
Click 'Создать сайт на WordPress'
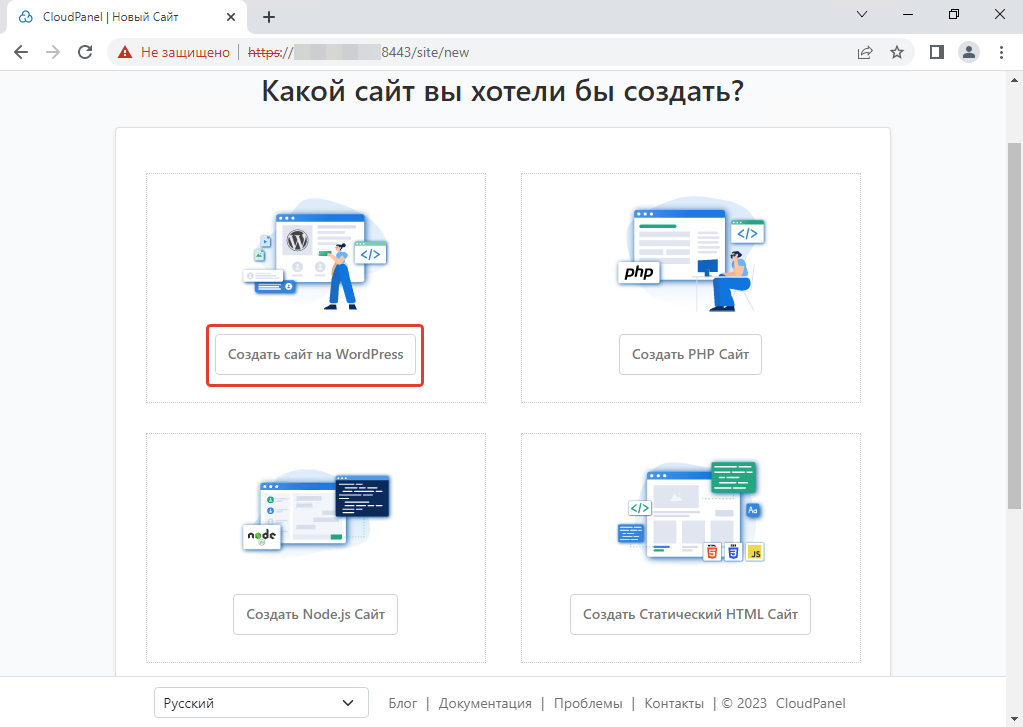point(314,354)
